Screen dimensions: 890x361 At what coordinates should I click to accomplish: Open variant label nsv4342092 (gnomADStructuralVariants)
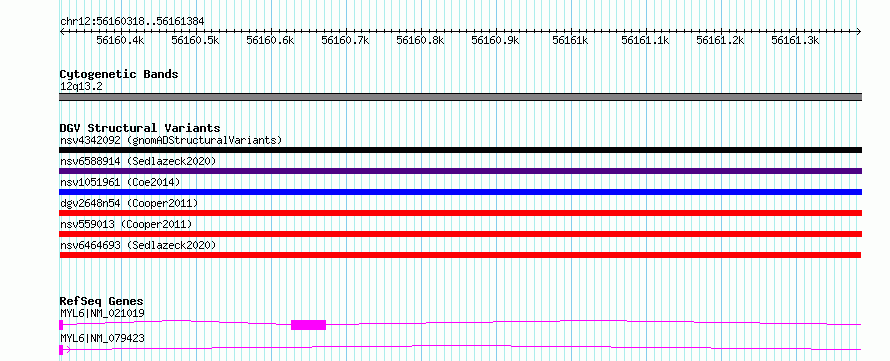[x=171, y=140]
